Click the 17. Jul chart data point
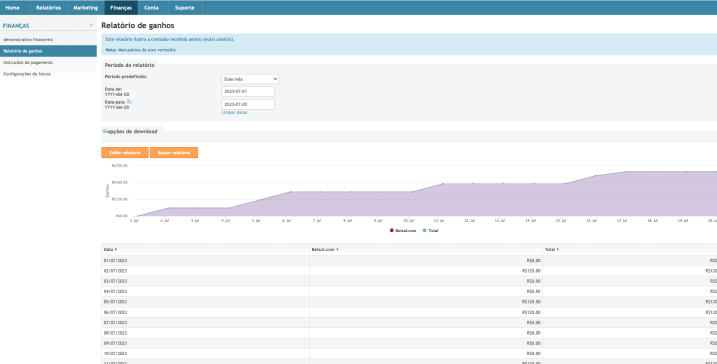Image resolution: width=717 pixels, height=364 pixels. coord(626,171)
